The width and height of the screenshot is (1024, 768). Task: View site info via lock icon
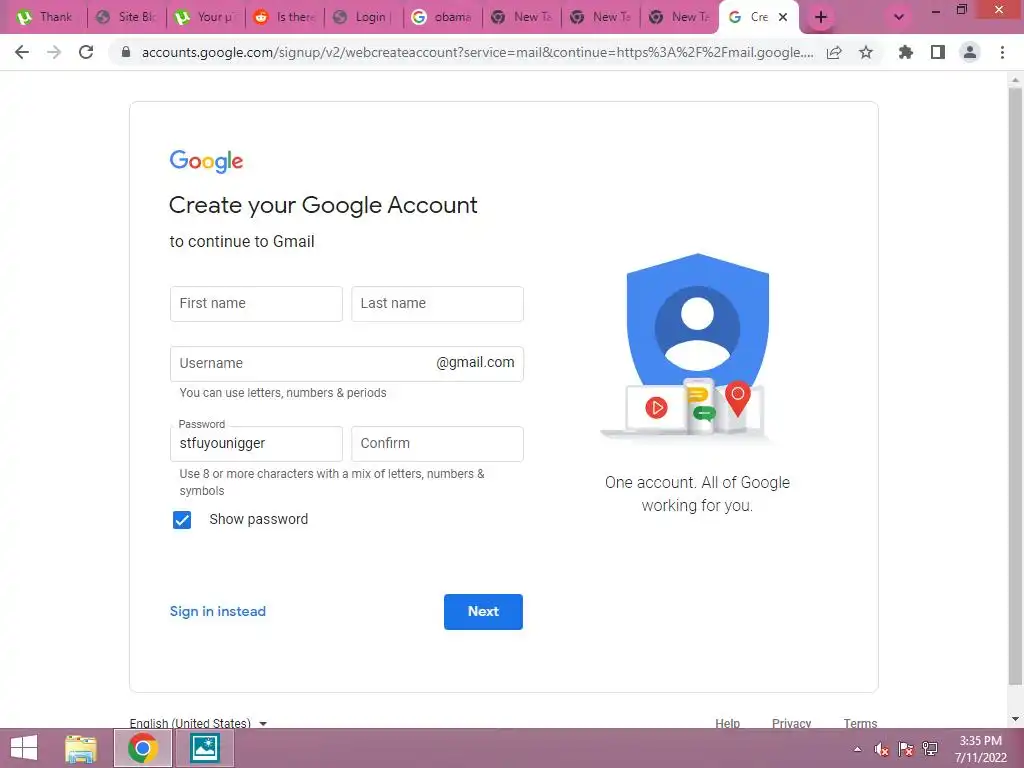pos(126,52)
